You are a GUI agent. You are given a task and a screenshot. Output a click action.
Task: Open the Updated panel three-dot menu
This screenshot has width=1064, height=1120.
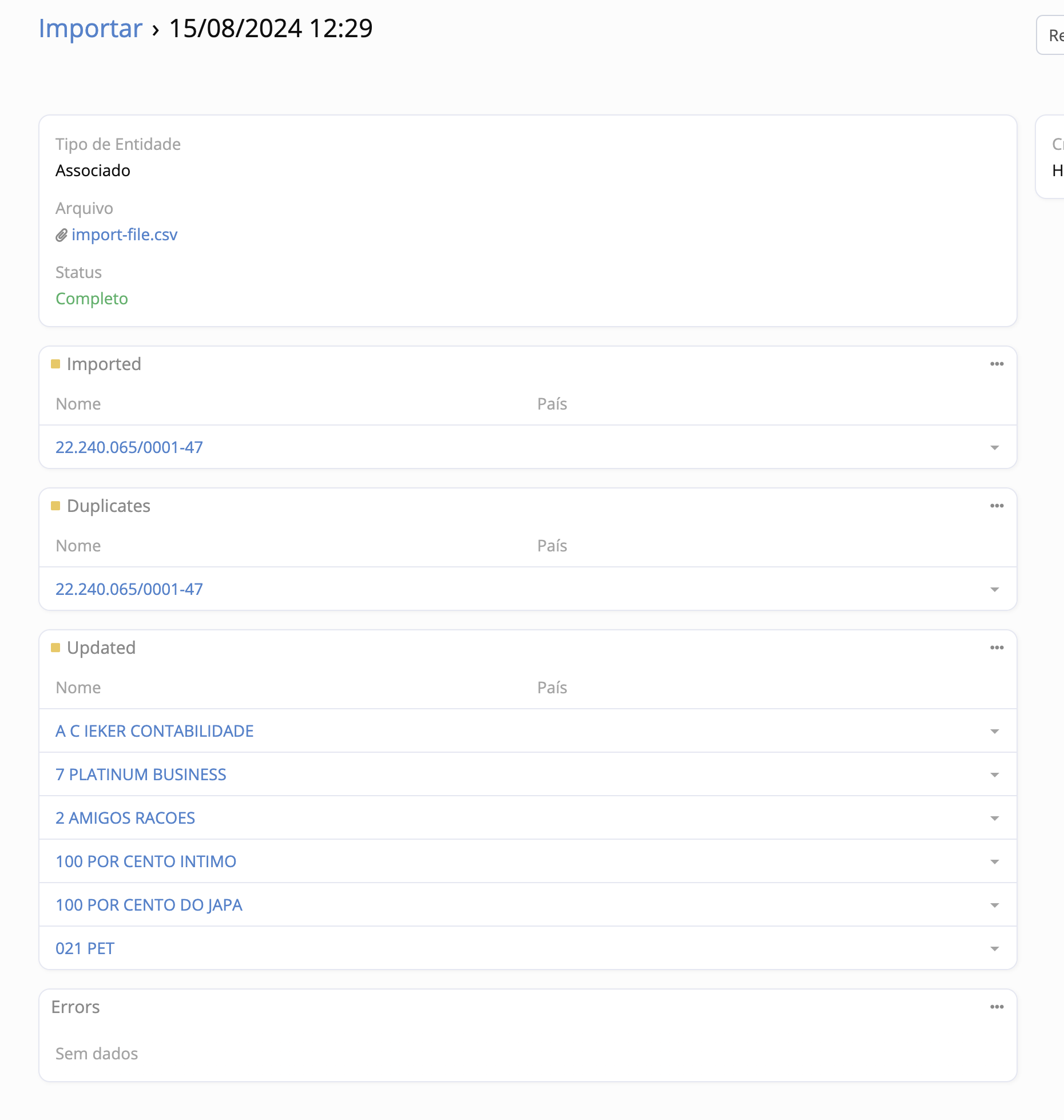pyautogui.click(x=996, y=648)
